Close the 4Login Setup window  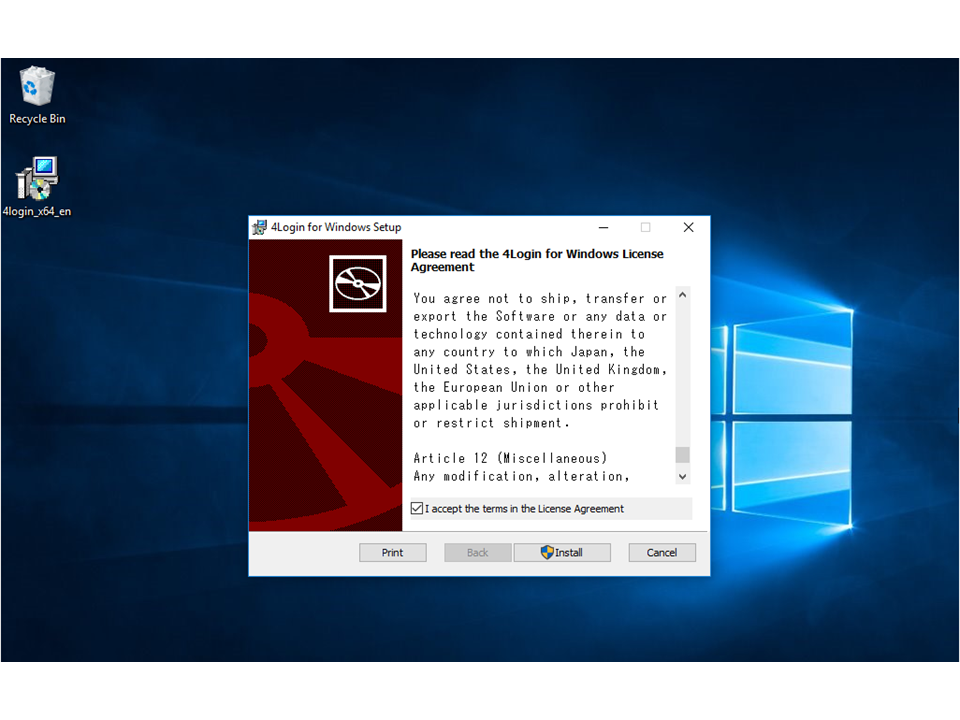point(688,227)
